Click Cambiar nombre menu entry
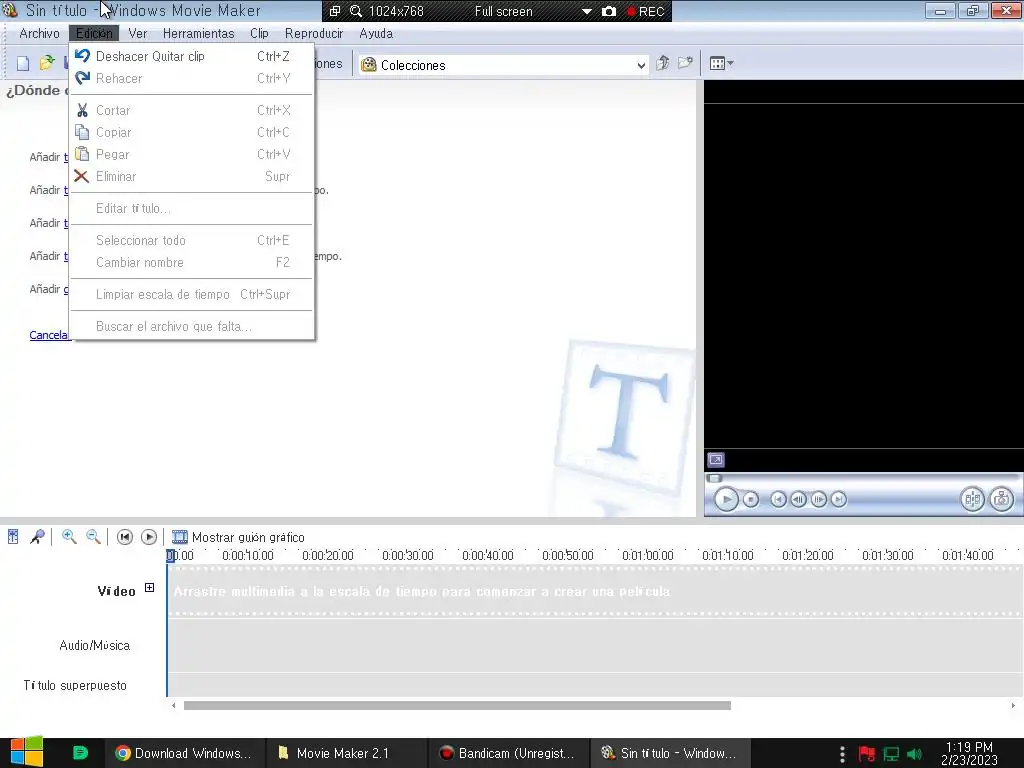Image resolution: width=1024 pixels, height=768 pixels. click(191, 263)
